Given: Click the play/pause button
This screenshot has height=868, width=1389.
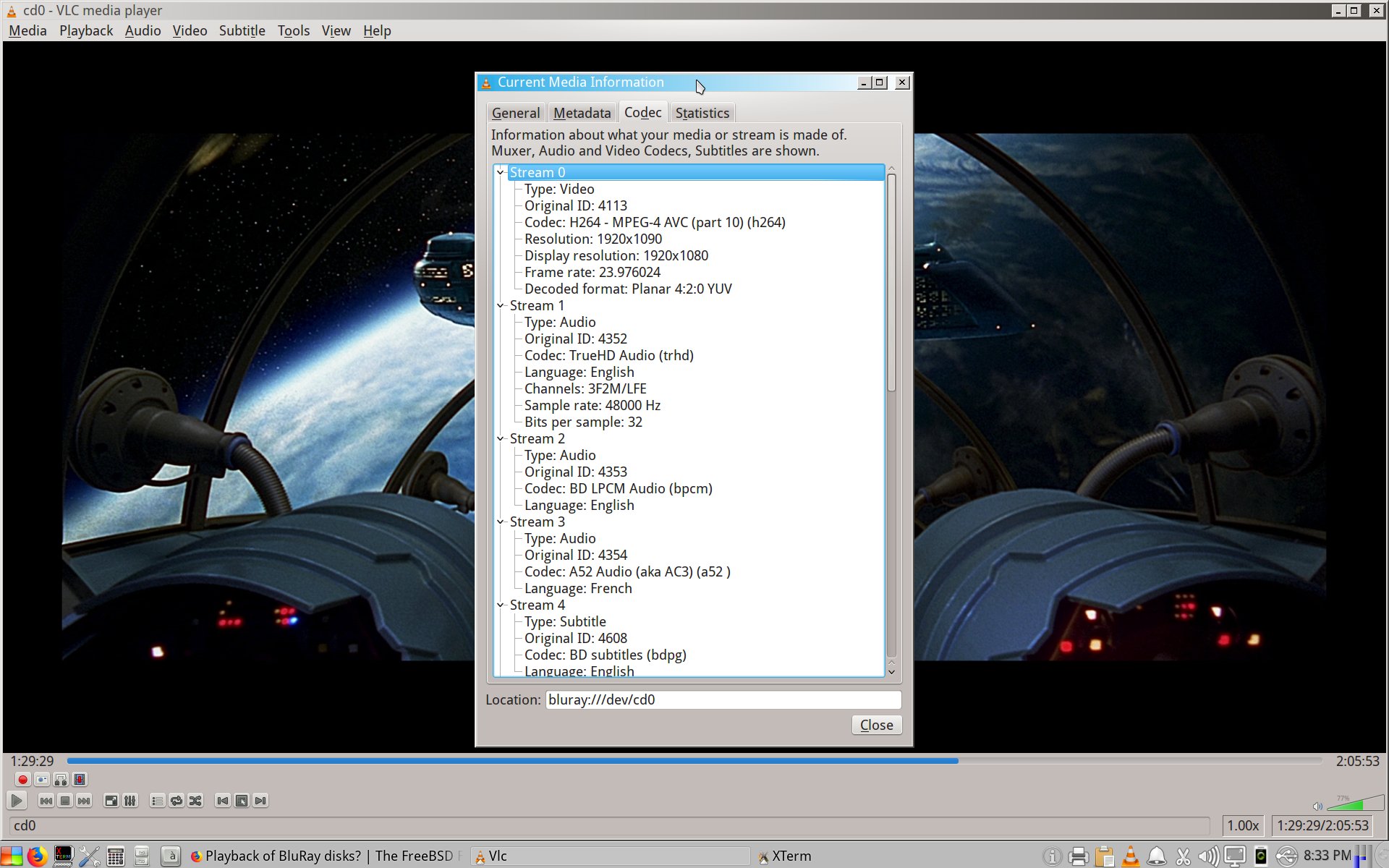Looking at the screenshot, I should 15,800.
